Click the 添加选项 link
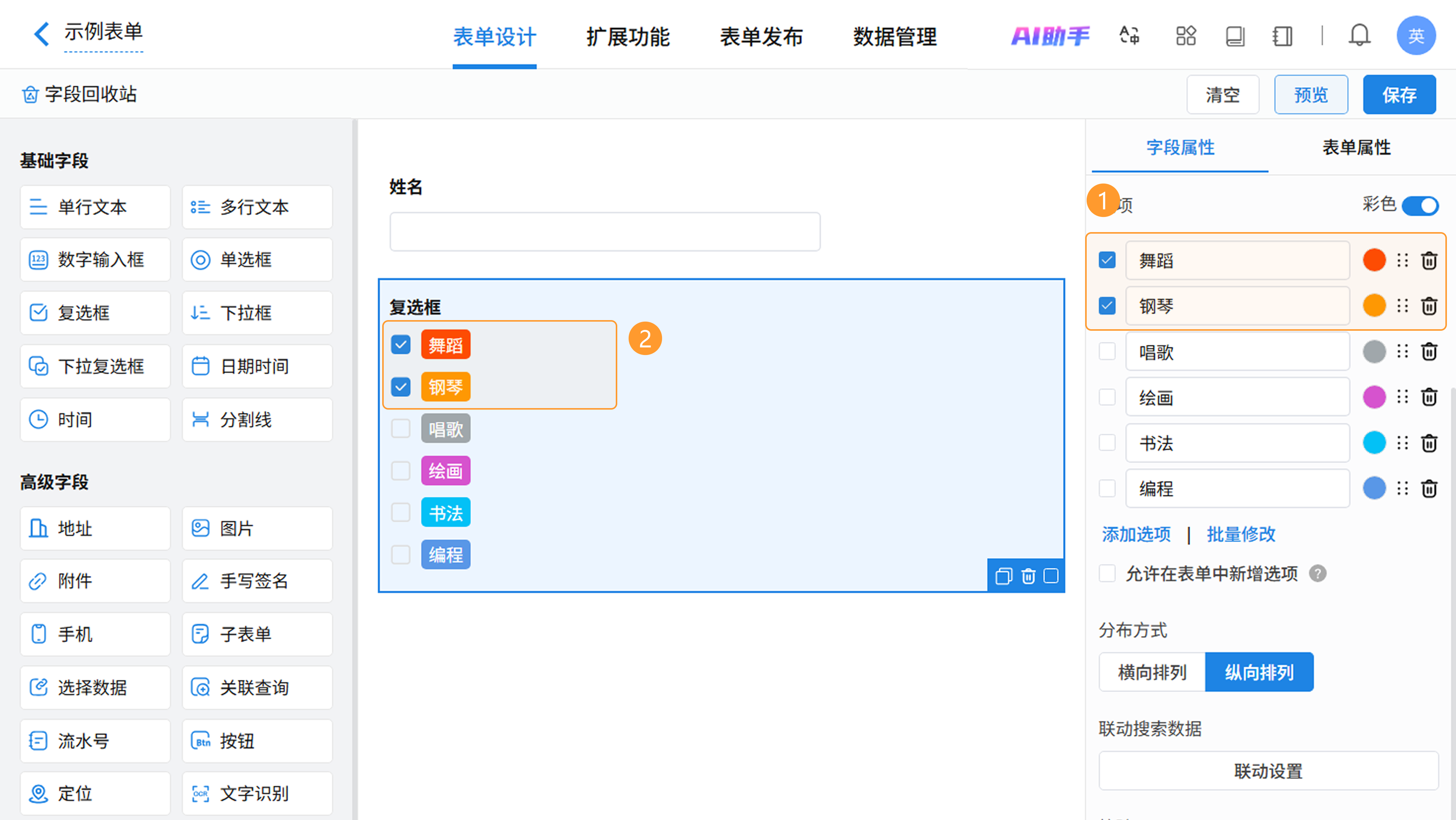Image resolution: width=1456 pixels, height=820 pixels. (x=1136, y=534)
